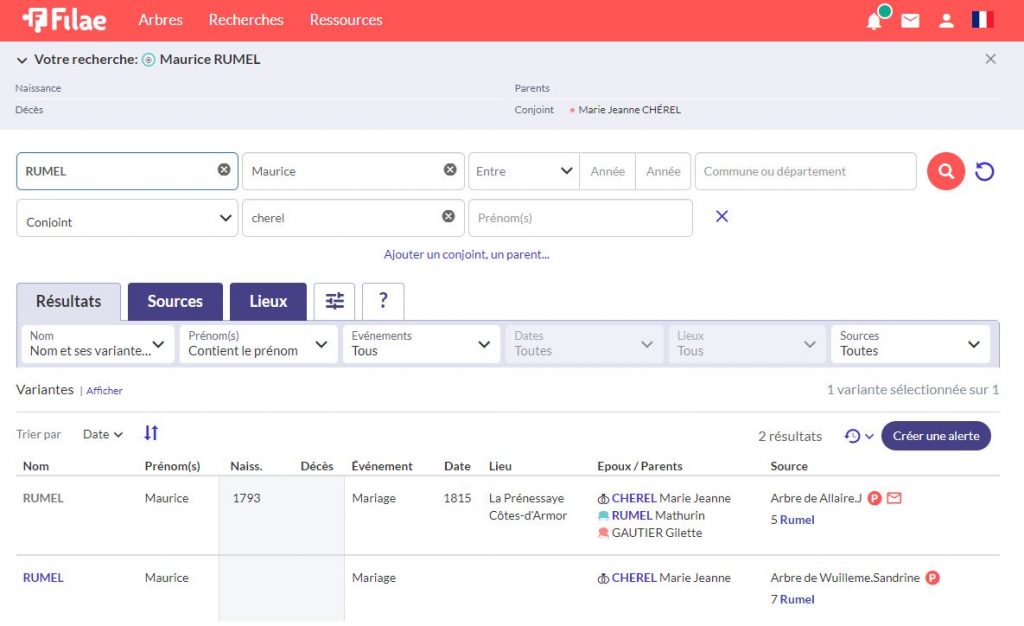Open the messages envelope icon in header
Screen dimensions: 1024x626
pyautogui.click(x=910, y=21)
